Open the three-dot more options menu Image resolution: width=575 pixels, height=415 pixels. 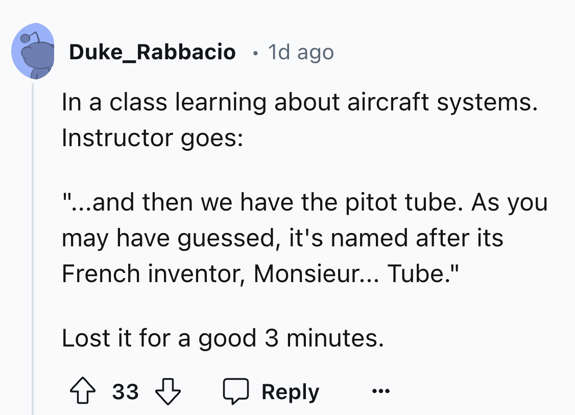pyautogui.click(x=381, y=391)
